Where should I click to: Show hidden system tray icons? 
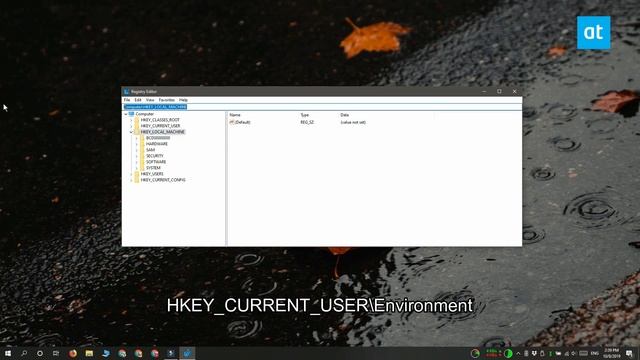click(518, 353)
